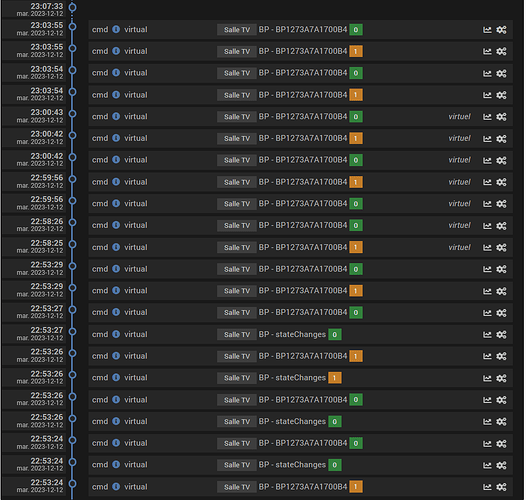Click 'virtuel' label on 22:59:56 value 0 row
This screenshot has height=500, width=526.
460,204
